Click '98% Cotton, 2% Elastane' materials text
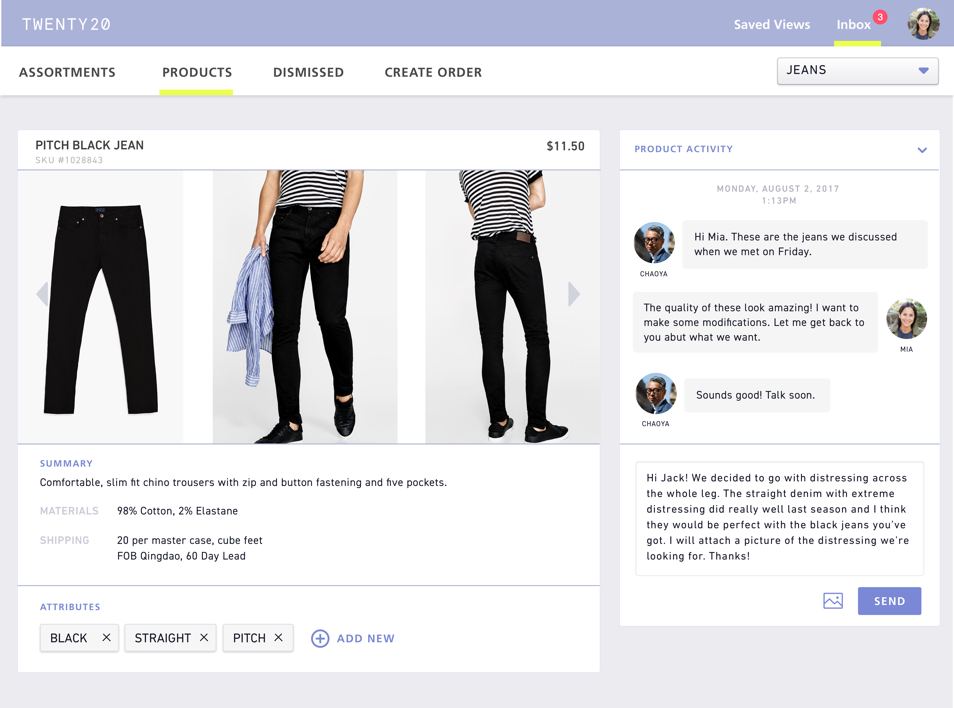 pyautogui.click(x=177, y=511)
